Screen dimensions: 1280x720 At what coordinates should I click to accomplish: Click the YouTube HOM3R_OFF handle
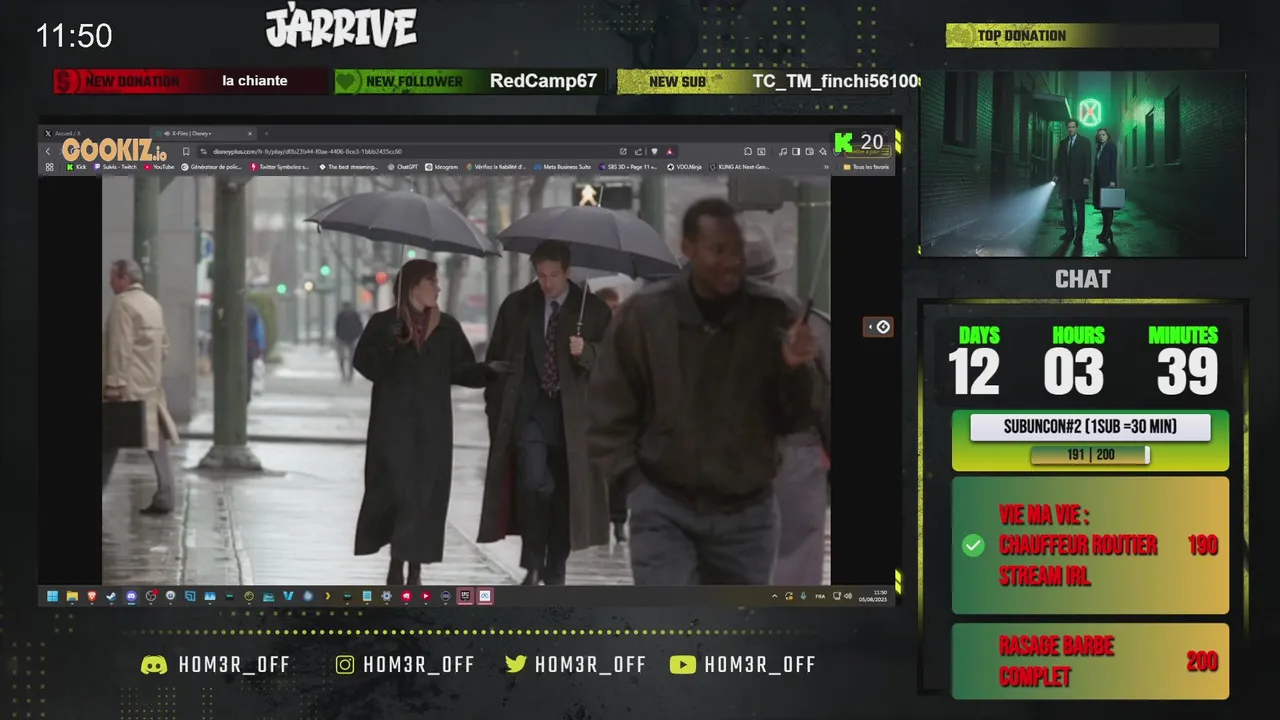pyautogui.click(x=743, y=665)
